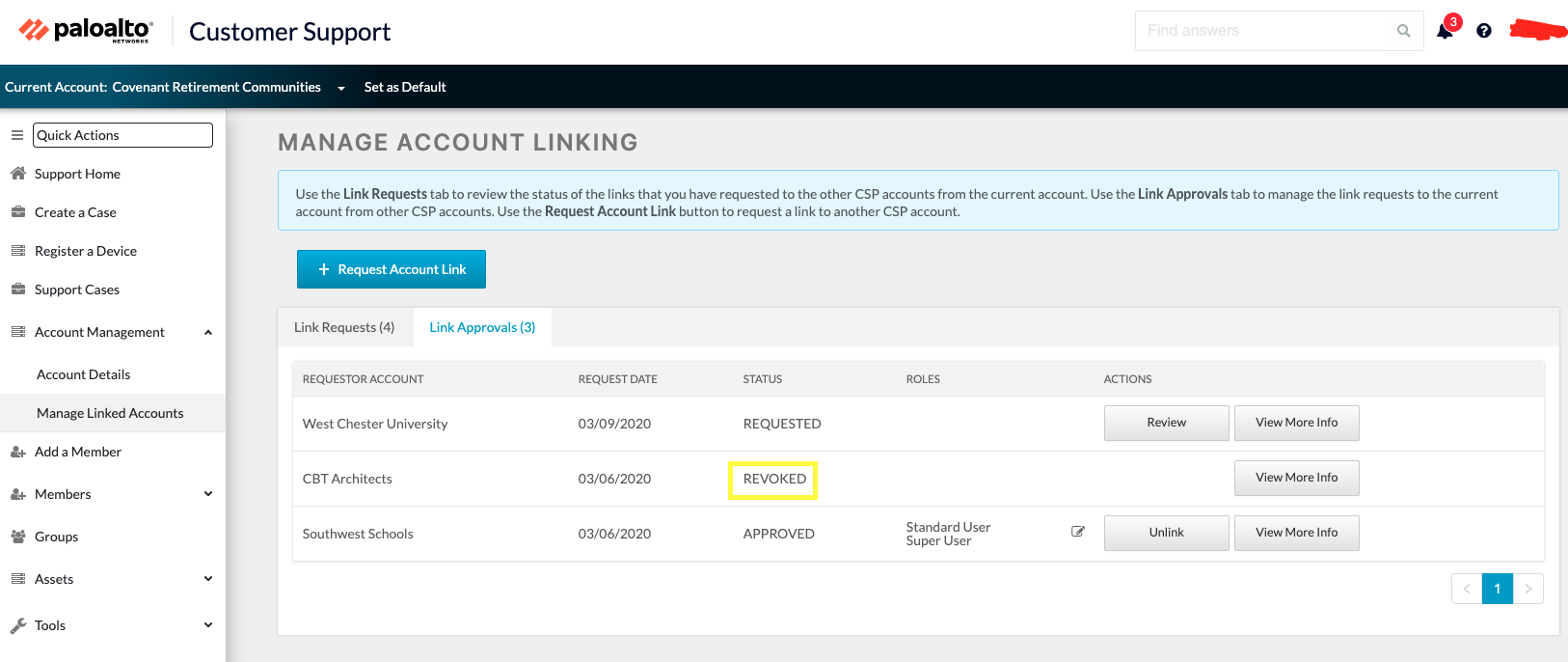Unlink the Southwest Schools account
The height and width of the screenshot is (662, 1568).
coord(1166,533)
